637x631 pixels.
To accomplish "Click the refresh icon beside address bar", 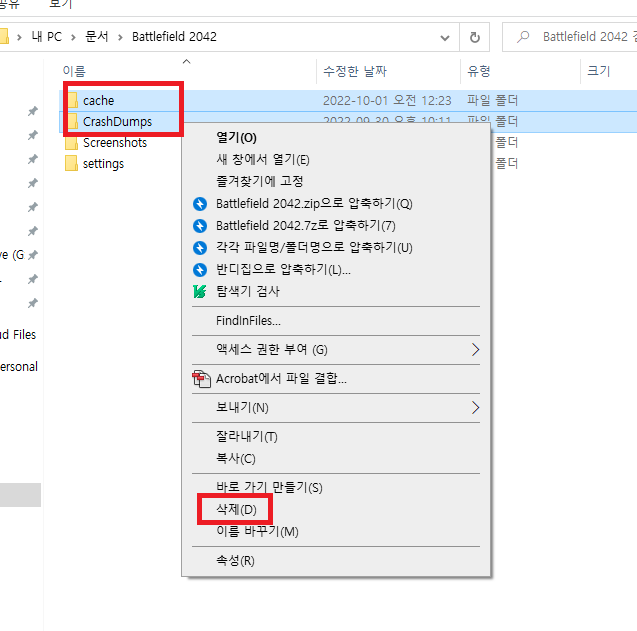I will coord(474,37).
